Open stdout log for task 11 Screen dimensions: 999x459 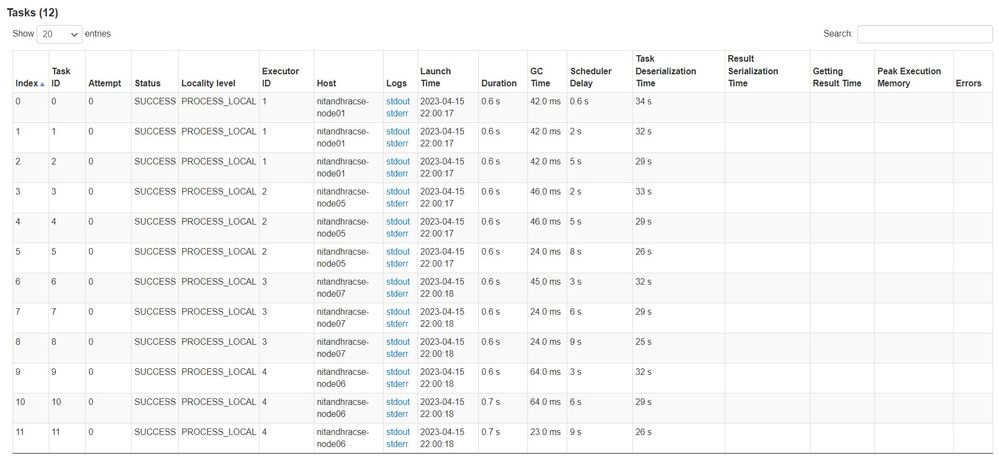(397, 432)
